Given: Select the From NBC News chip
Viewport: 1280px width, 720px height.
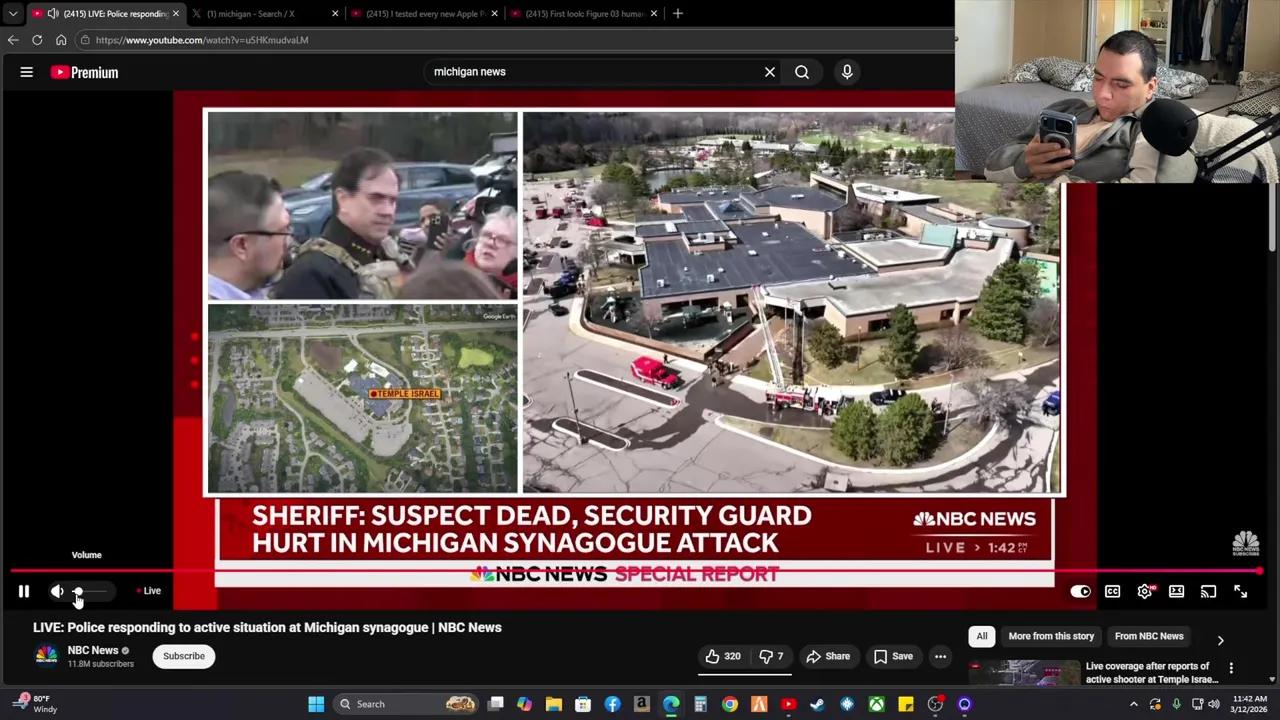Looking at the screenshot, I should (1149, 636).
